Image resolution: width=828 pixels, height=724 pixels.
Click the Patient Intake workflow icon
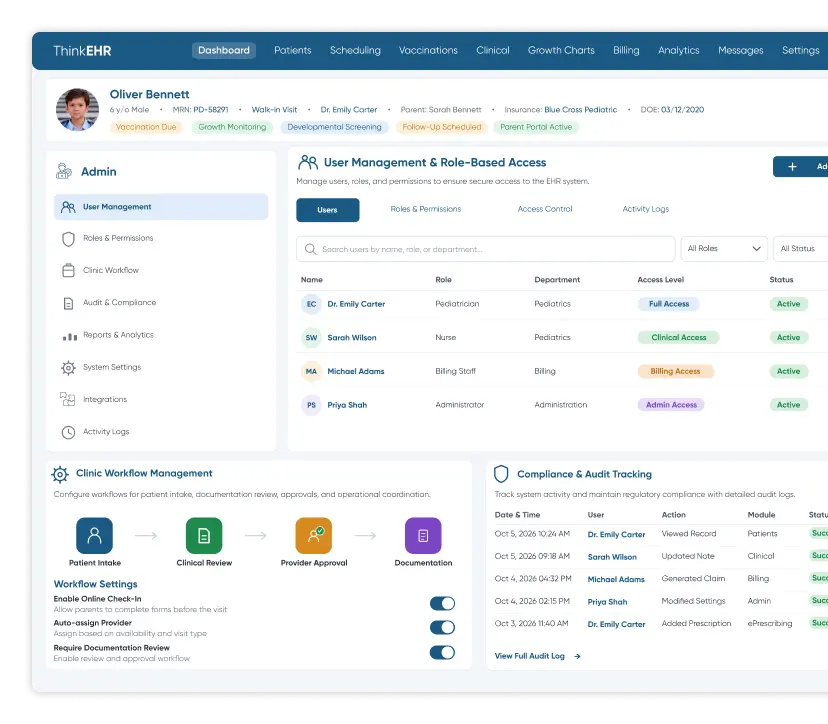[95, 535]
